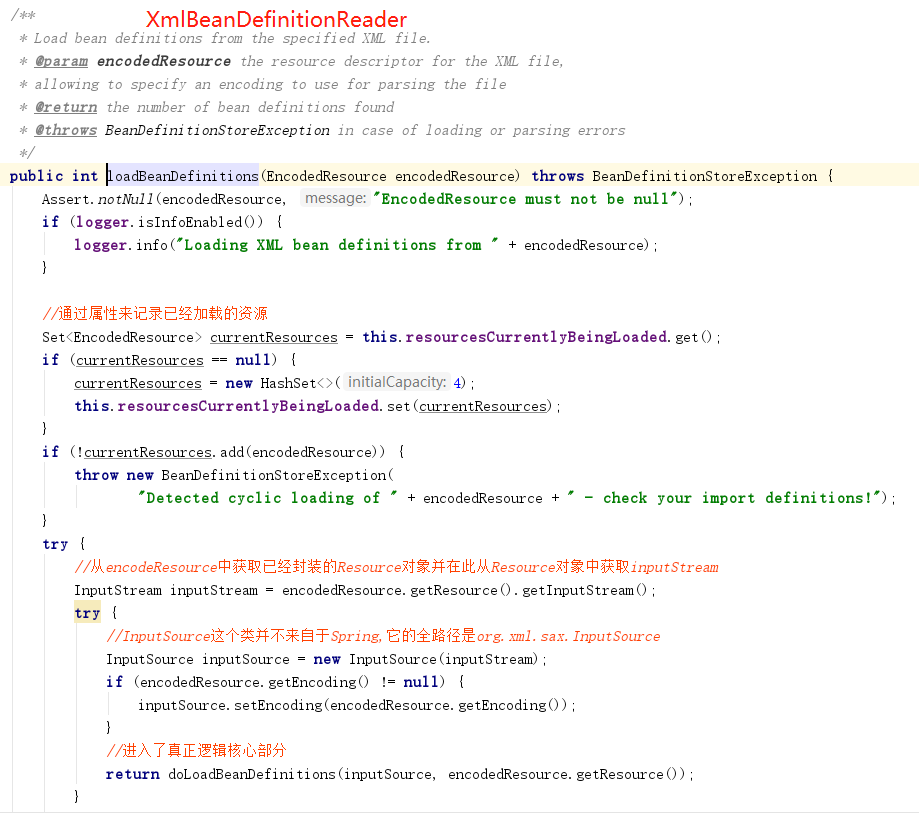Click currentResources in the Set declaration

click(x=274, y=337)
